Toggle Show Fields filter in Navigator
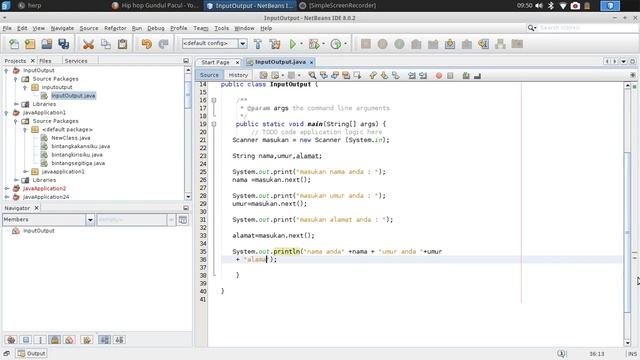This screenshot has width=640, height=360. tap(26, 340)
